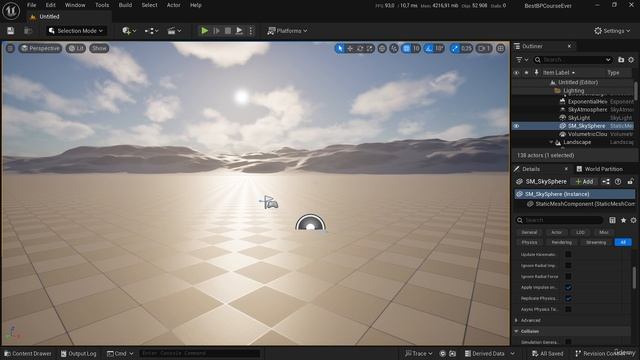Toggle scale snapping icon
Viewport: 640px width, 360px height.
(x=454, y=48)
